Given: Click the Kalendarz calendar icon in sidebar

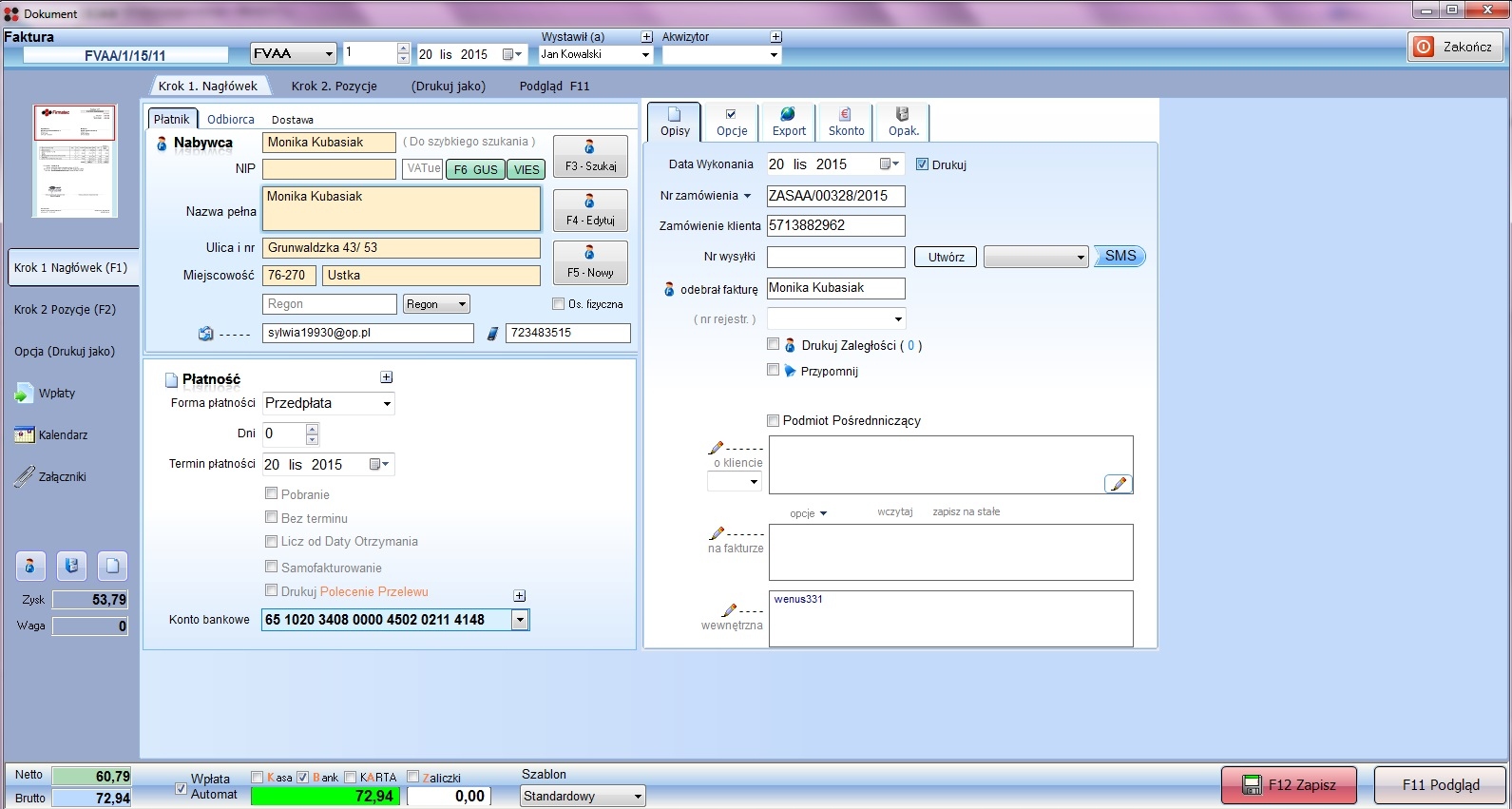Looking at the screenshot, I should click(x=24, y=435).
